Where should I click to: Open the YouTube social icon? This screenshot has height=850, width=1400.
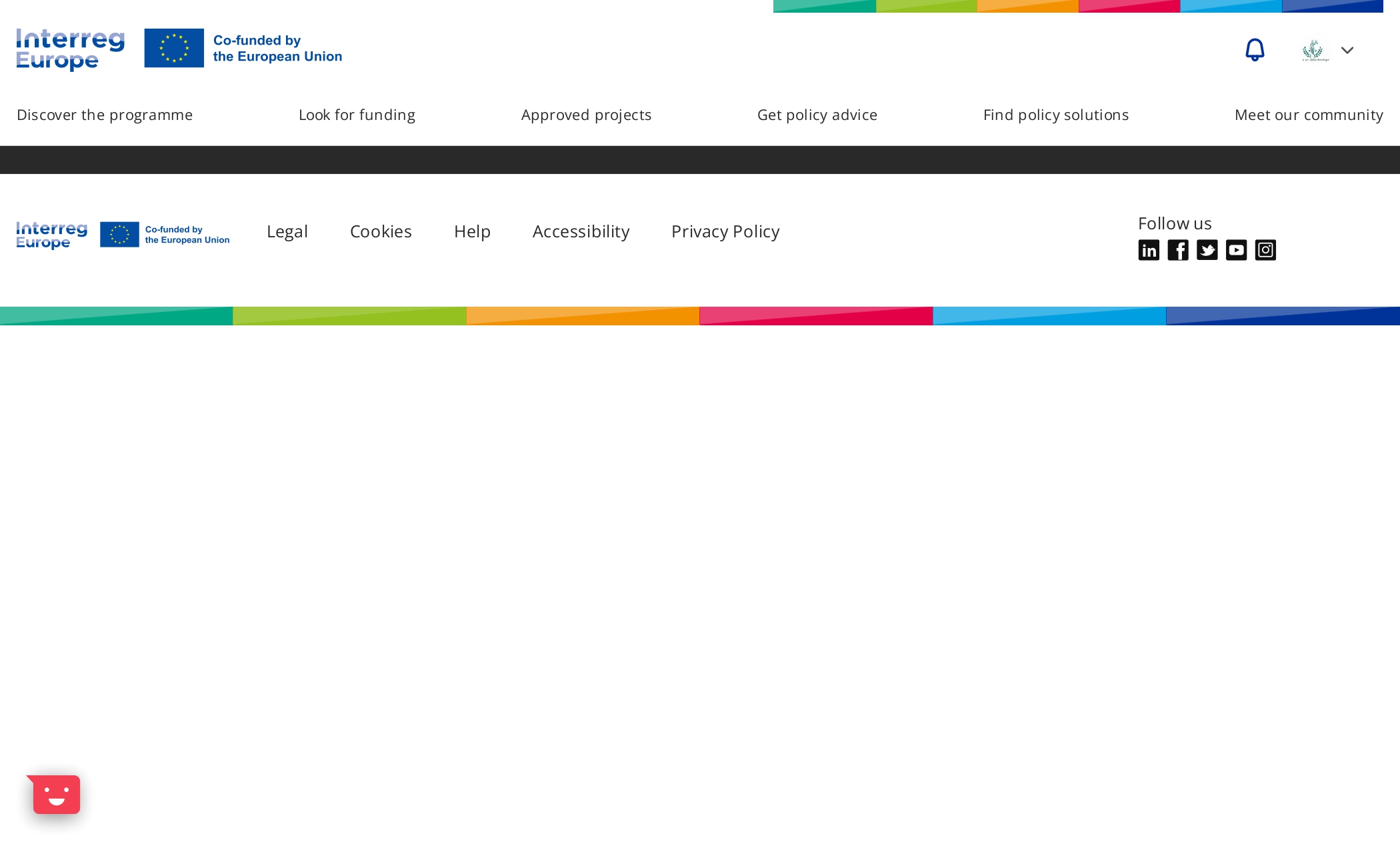tap(1236, 250)
